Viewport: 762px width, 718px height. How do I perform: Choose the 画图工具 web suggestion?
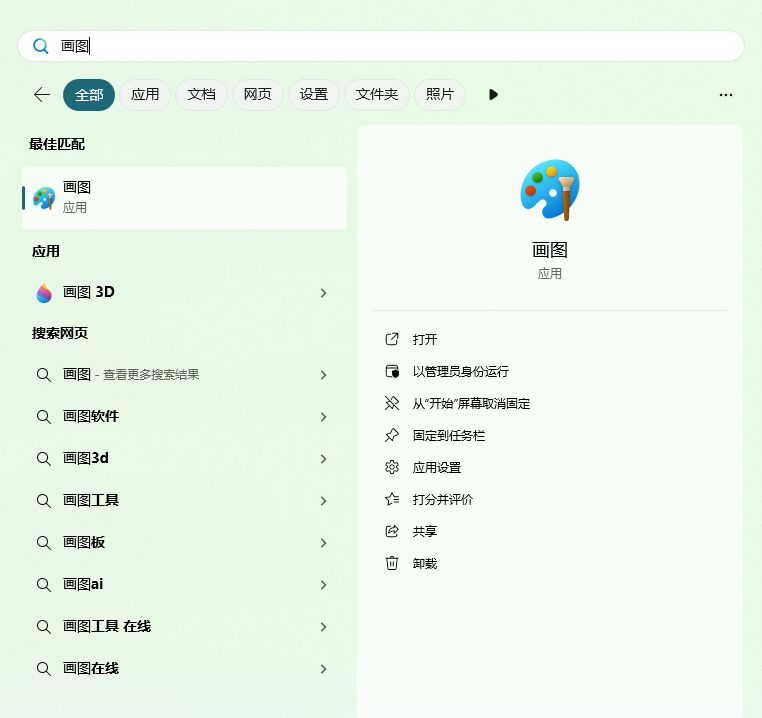pyautogui.click(x=185, y=500)
